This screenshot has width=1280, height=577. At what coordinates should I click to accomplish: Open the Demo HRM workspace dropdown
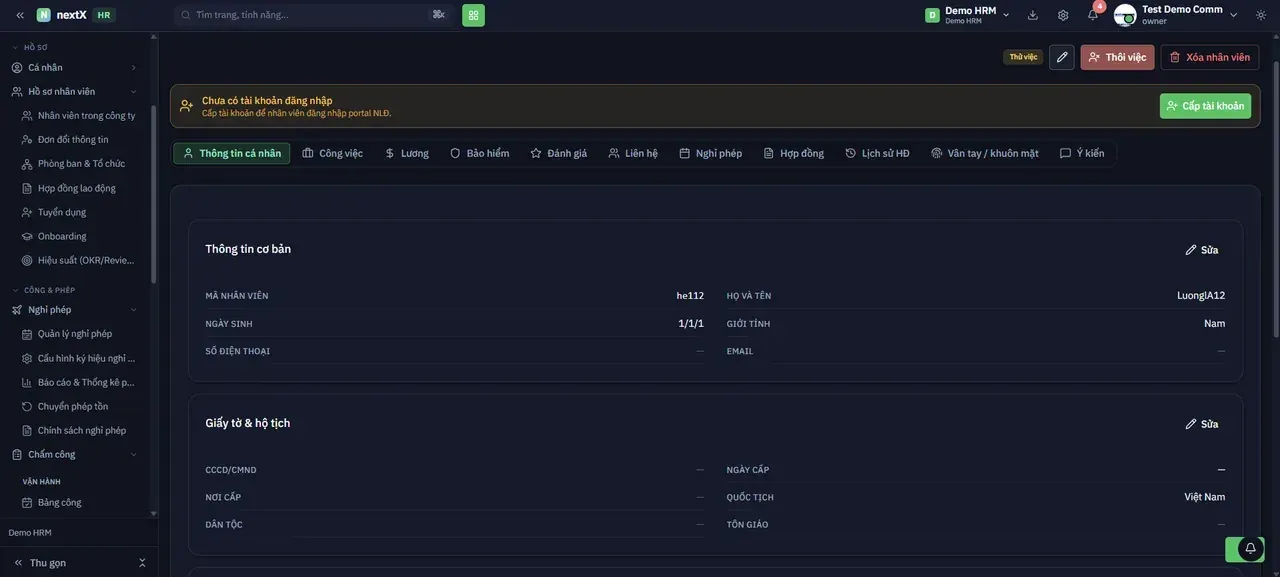966,15
